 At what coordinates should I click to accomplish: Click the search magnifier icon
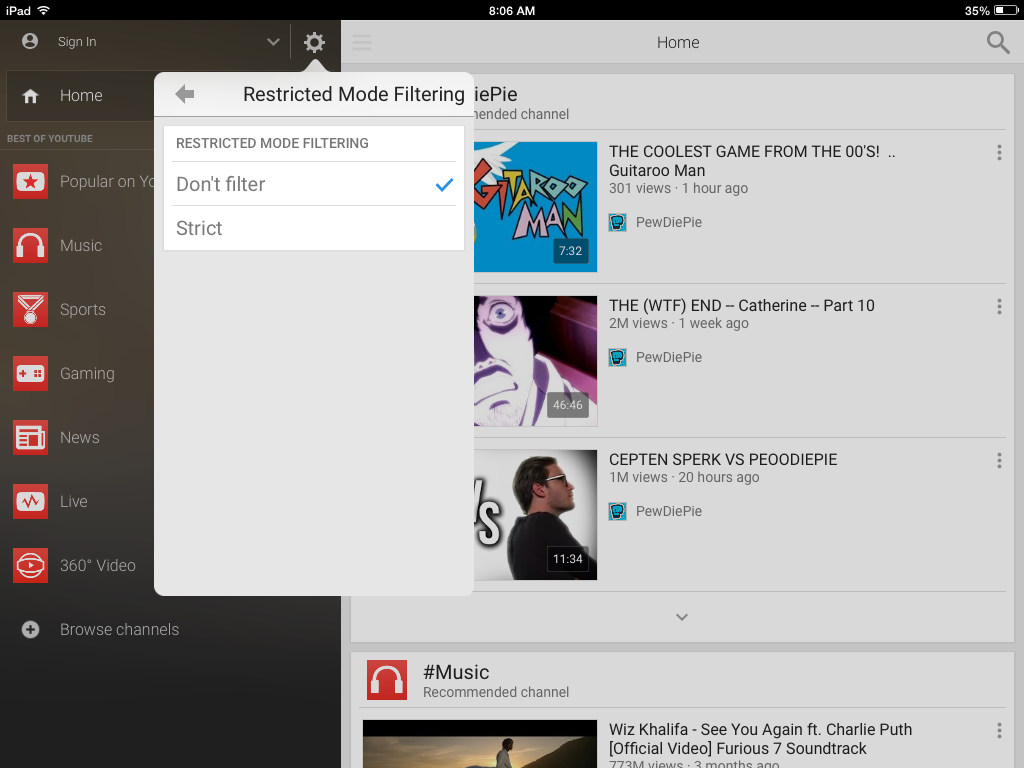998,42
